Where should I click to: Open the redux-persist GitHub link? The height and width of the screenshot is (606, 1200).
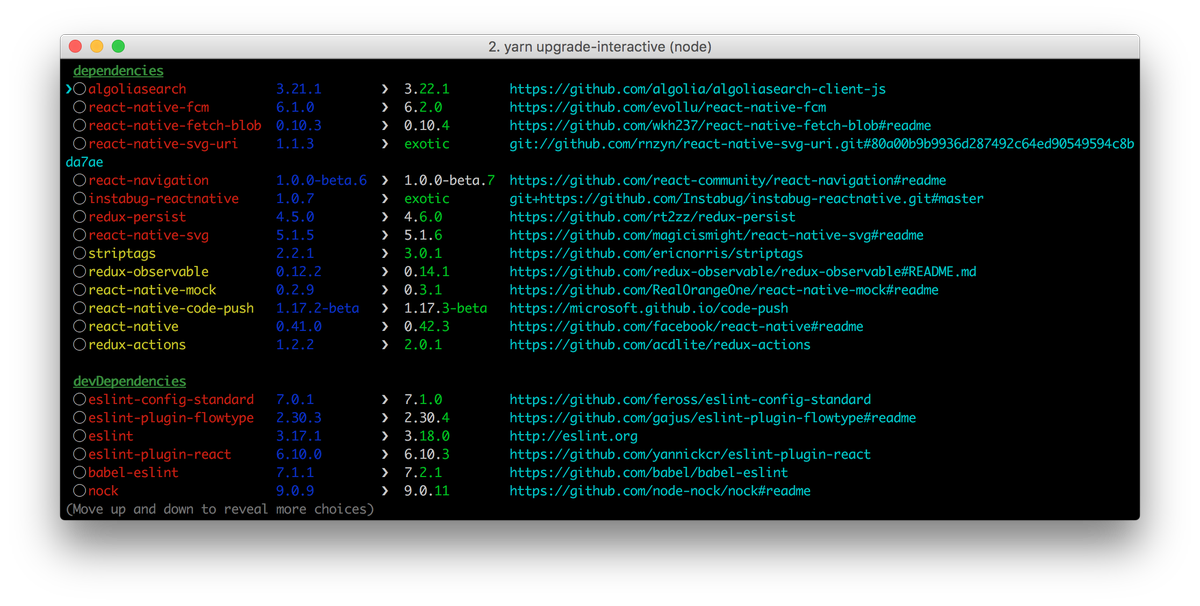pyautogui.click(x=652, y=217)
